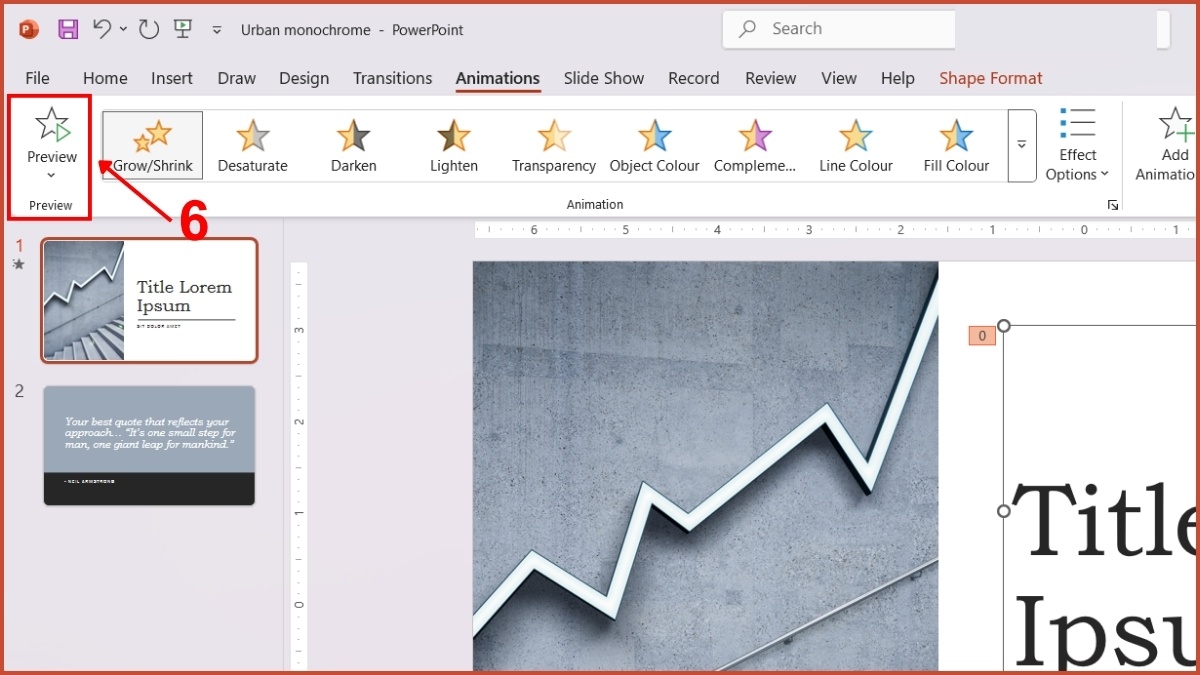Apply the Fill Colour animation effect
This screenshot has height=675, width=1200.
956,145
